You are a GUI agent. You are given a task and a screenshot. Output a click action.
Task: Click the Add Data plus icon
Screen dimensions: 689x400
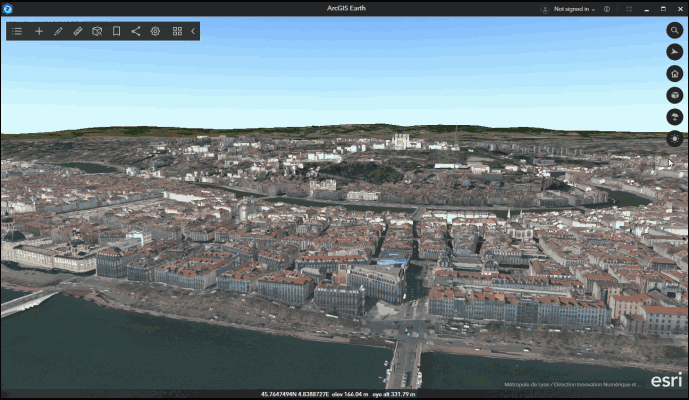pyautogui.click(x=39, y=31)
